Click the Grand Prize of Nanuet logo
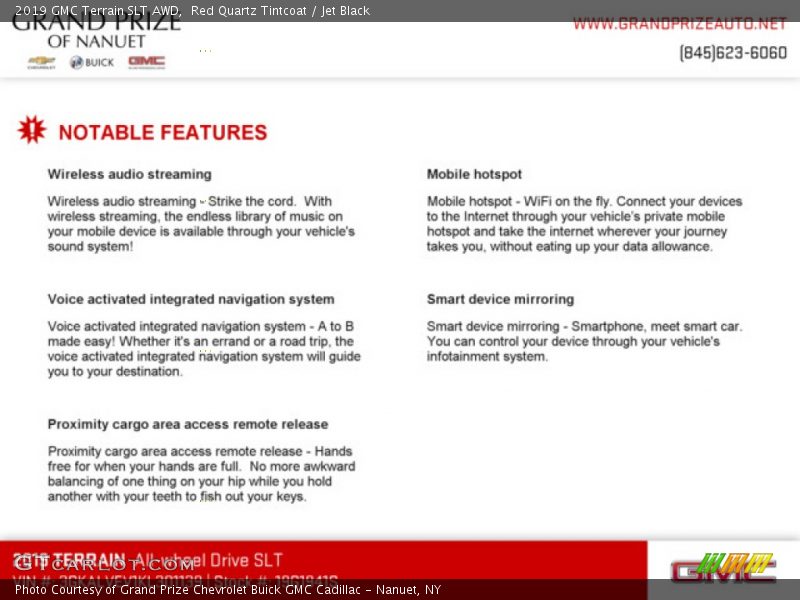Screen dimensions: 800x600 click(96, 32)
